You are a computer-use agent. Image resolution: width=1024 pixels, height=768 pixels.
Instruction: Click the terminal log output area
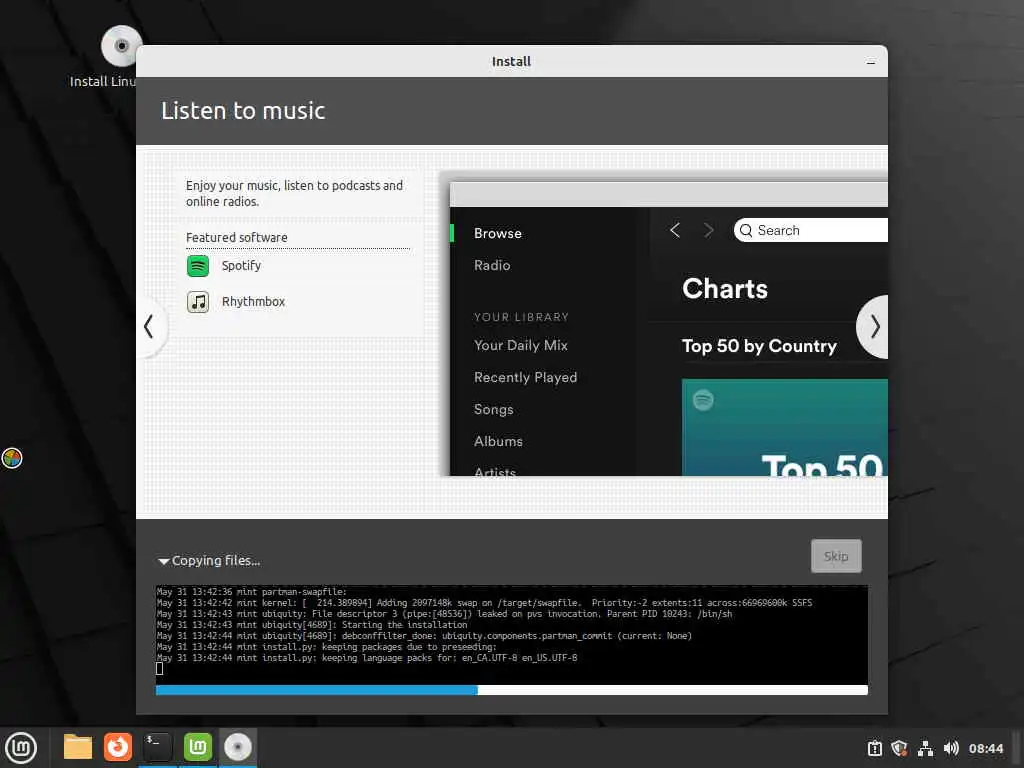coord(511,634)
